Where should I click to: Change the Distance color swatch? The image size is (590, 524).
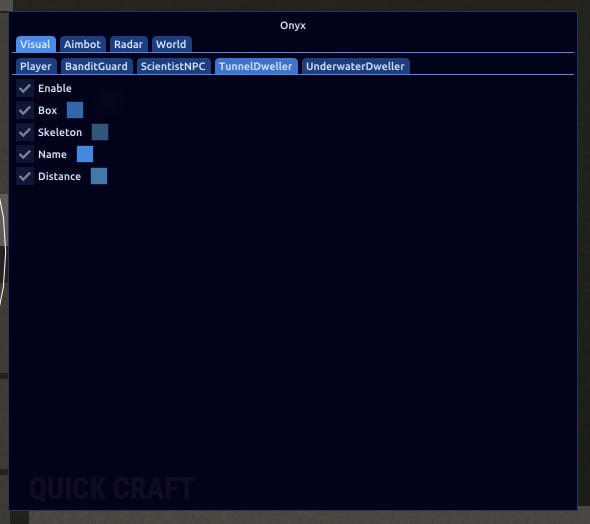pos(99,176)
